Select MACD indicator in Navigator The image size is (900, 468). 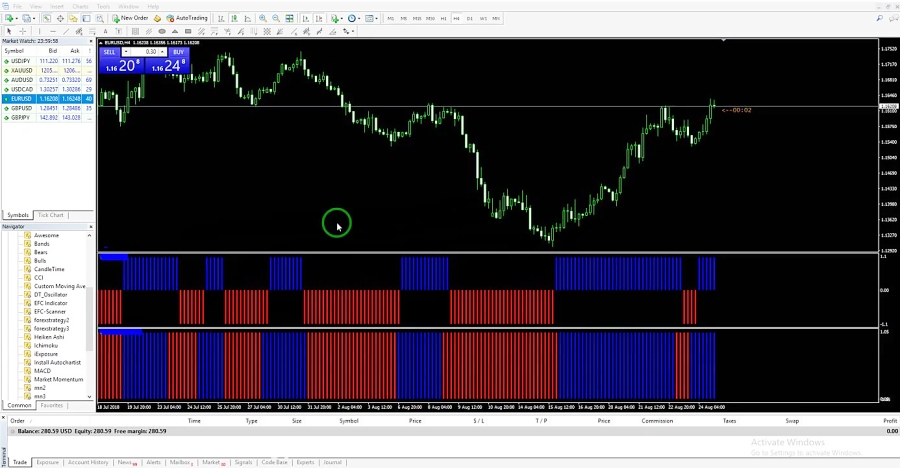(x=42, y=371)
